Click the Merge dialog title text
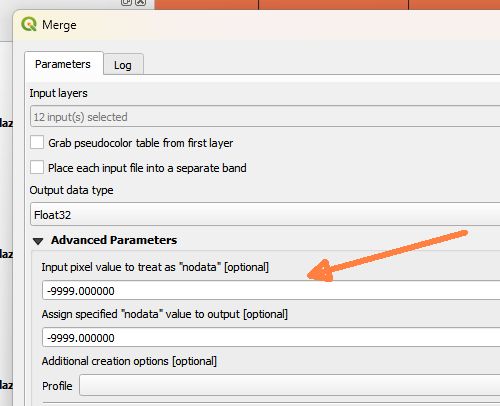 (59, 25)
